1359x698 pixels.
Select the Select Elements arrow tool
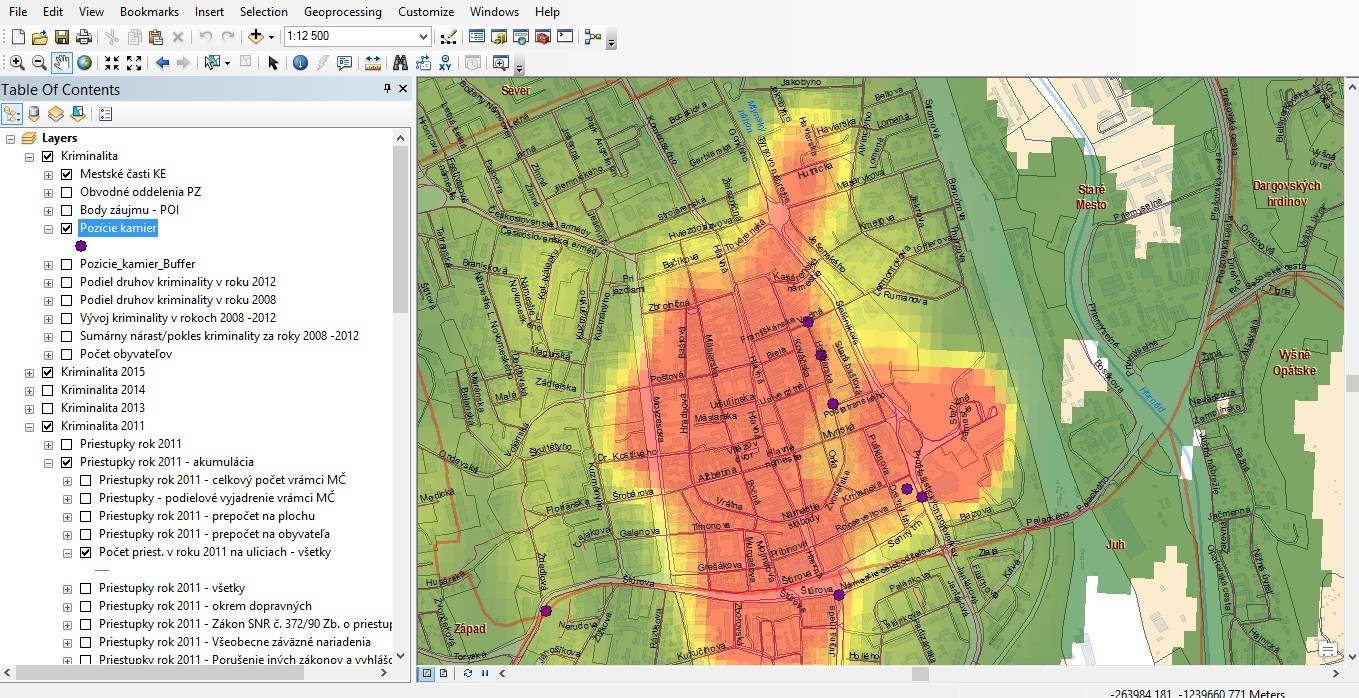pyautogui.click(x=273, y=63)
